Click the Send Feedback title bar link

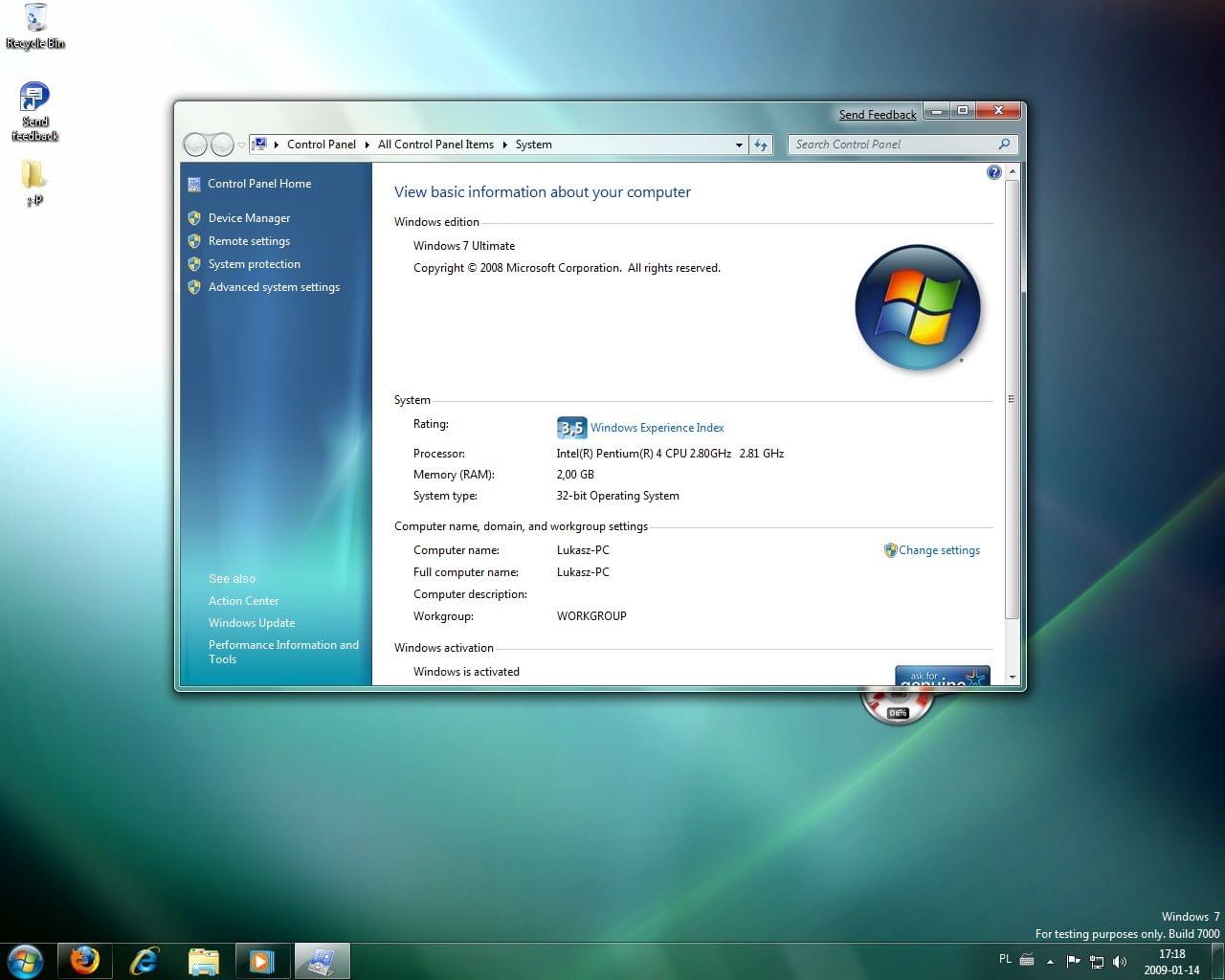point(878,114)
